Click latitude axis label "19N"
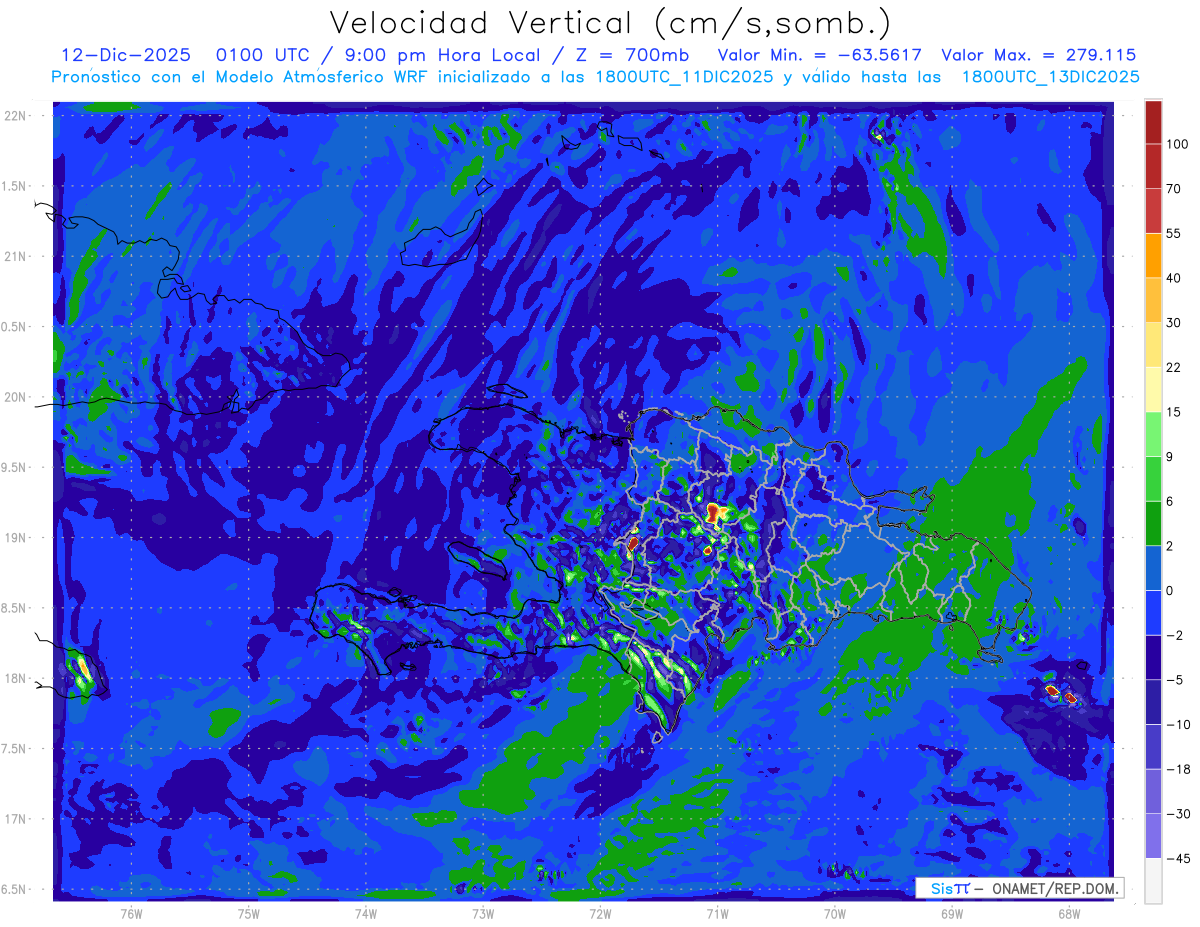 point(15,538)
